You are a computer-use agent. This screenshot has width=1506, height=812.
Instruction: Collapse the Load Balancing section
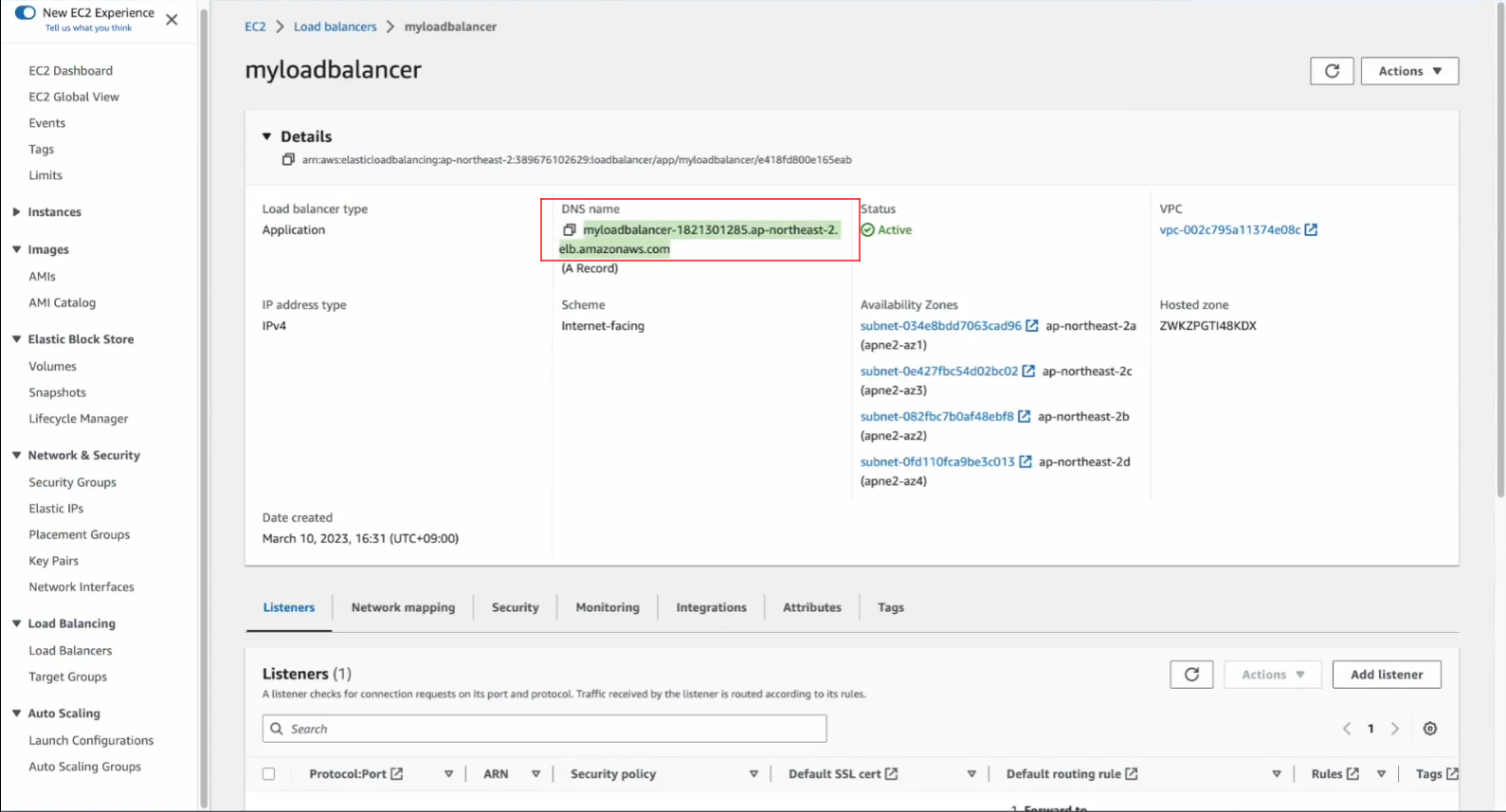tap(16, 623)
